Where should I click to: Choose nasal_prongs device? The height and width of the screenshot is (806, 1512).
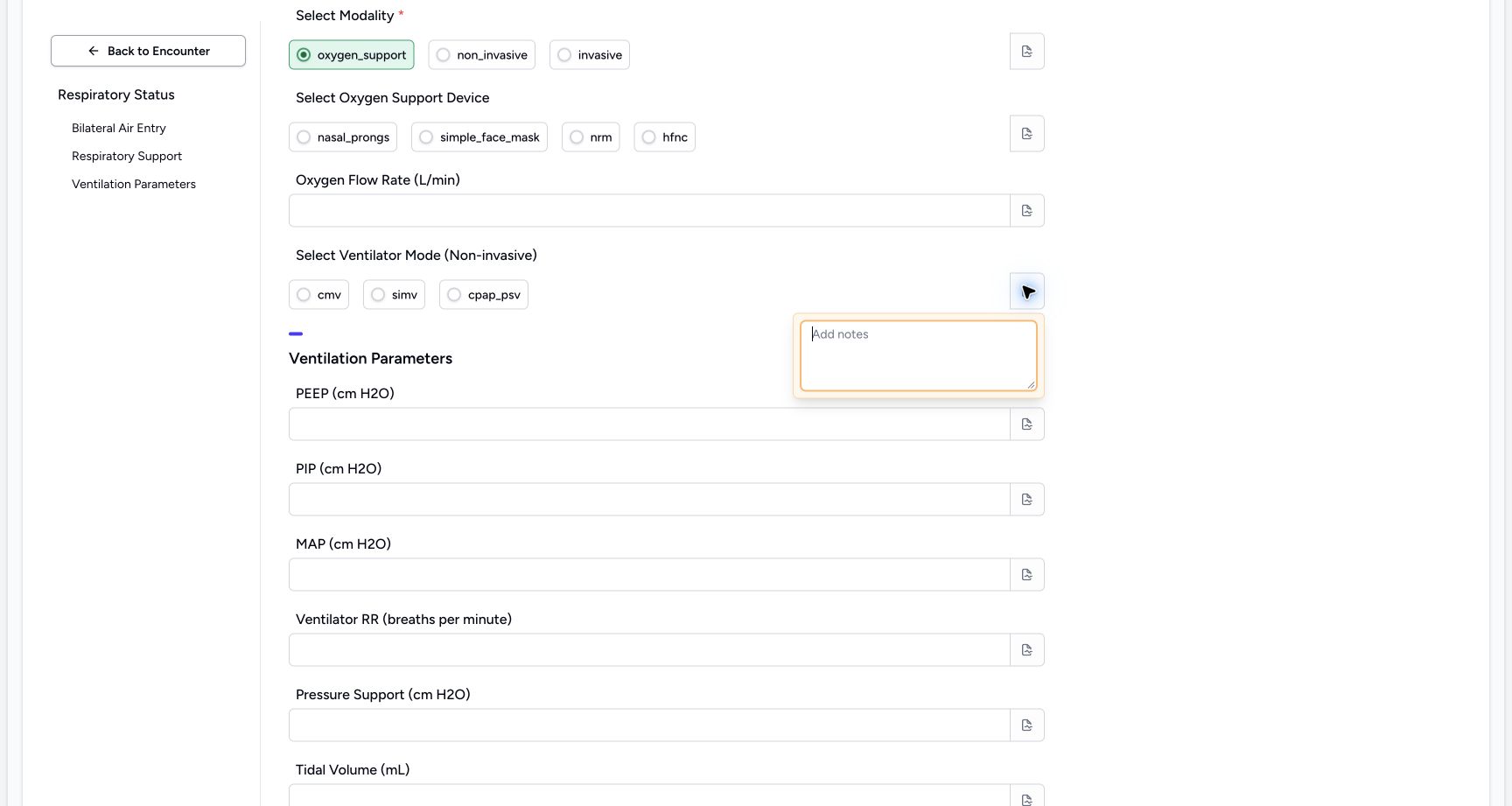point(343,137)
